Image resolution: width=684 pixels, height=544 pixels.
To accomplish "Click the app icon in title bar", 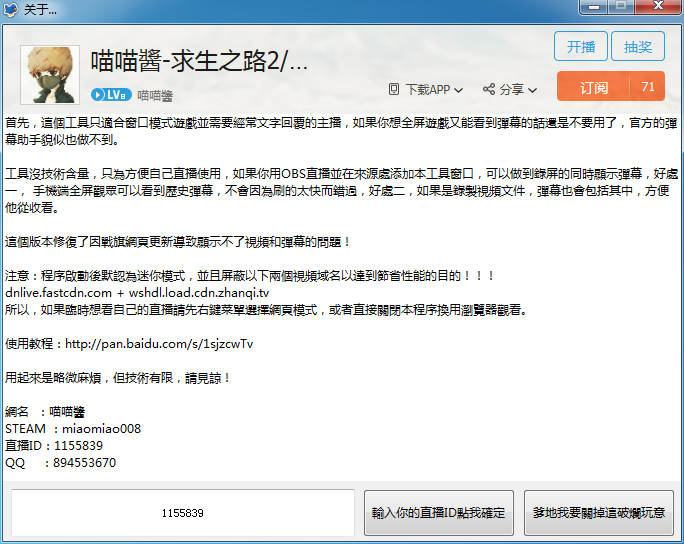I will click(x=11, y=8).
